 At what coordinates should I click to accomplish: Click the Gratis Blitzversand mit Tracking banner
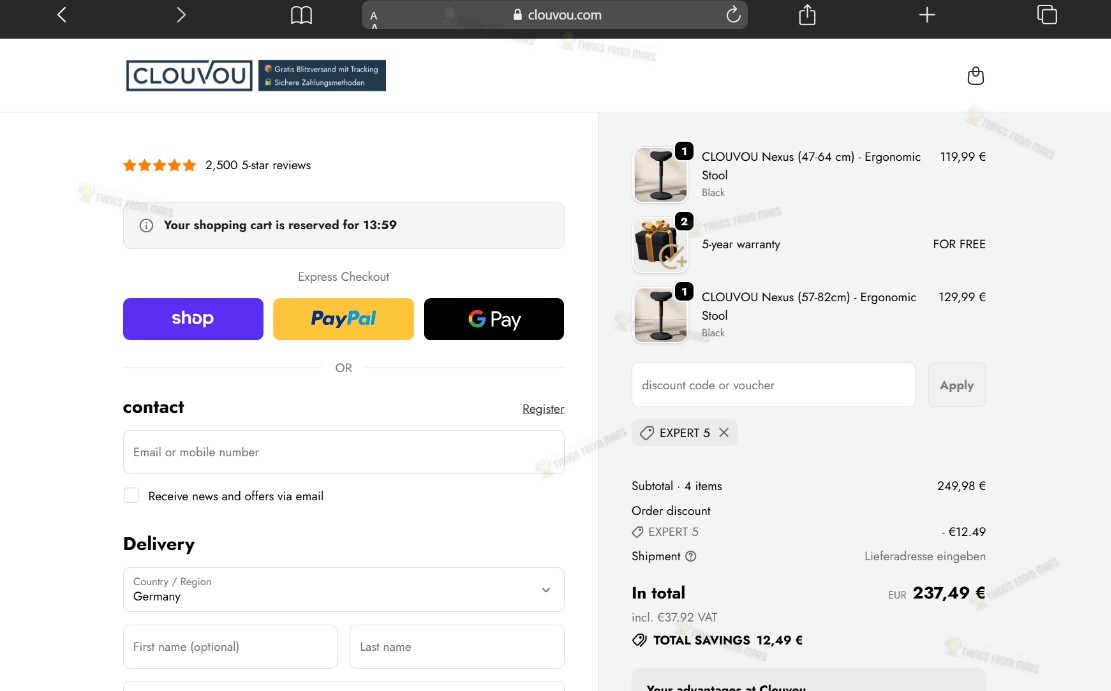[x=322, y=76]
